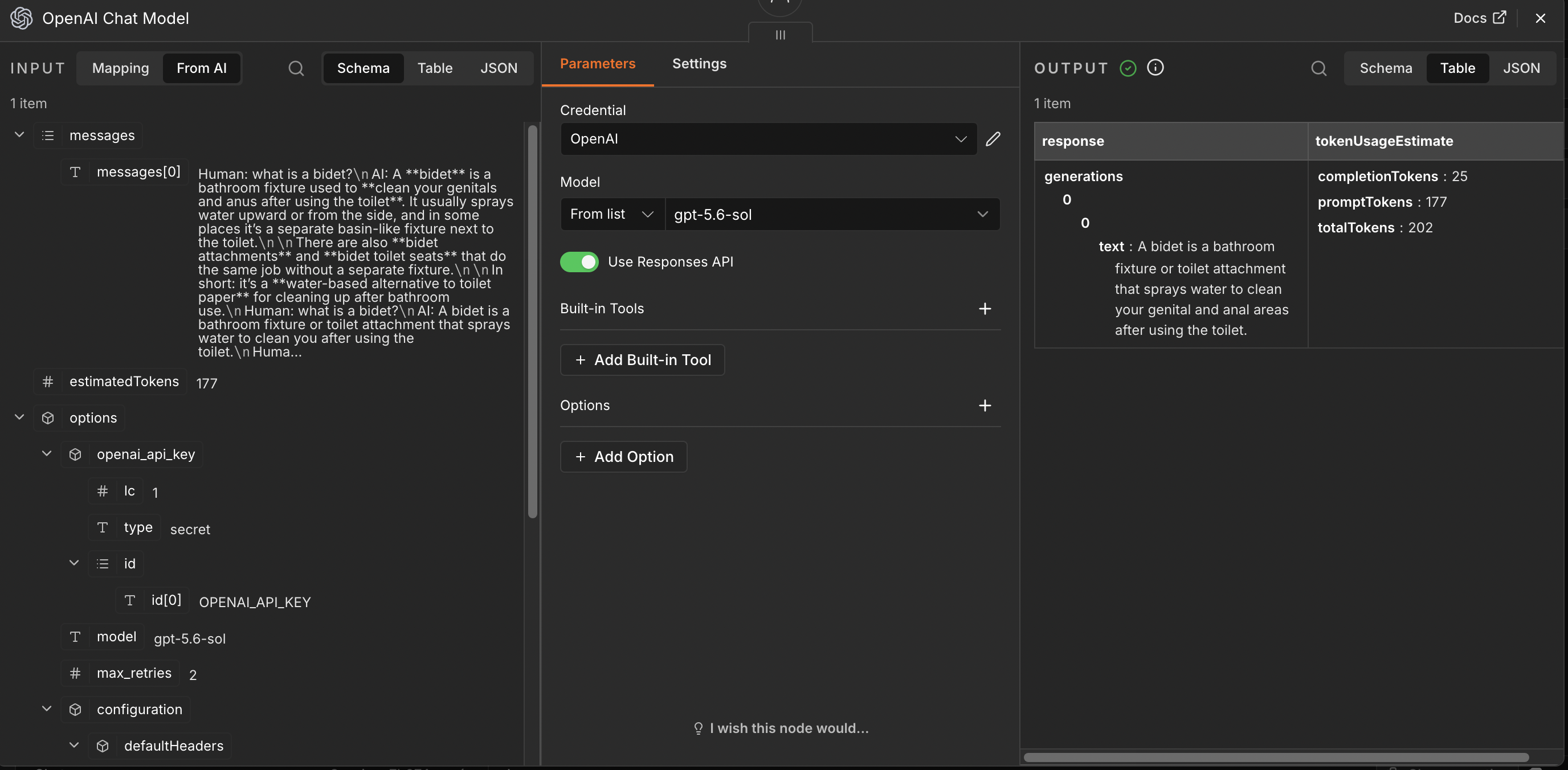Click the messages list type icon
This screenshot has height=770, width=1568.
tap(47, 135)
